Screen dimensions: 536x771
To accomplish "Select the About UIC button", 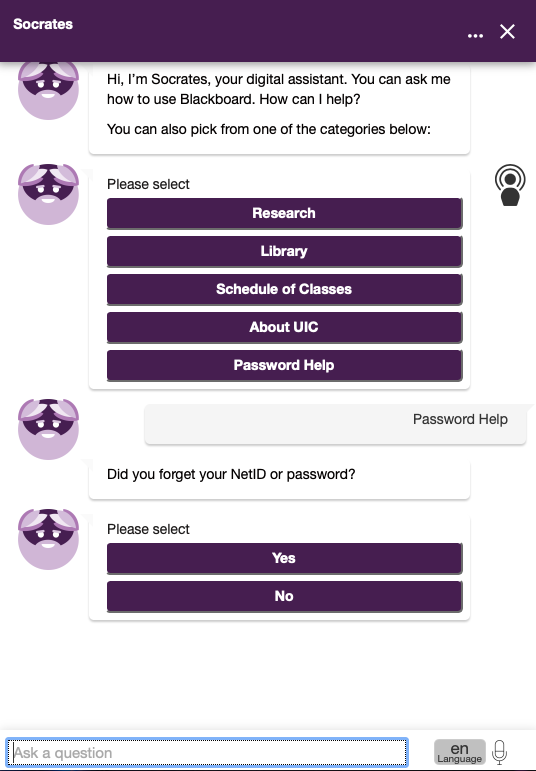I will click(x=284, y=327).
